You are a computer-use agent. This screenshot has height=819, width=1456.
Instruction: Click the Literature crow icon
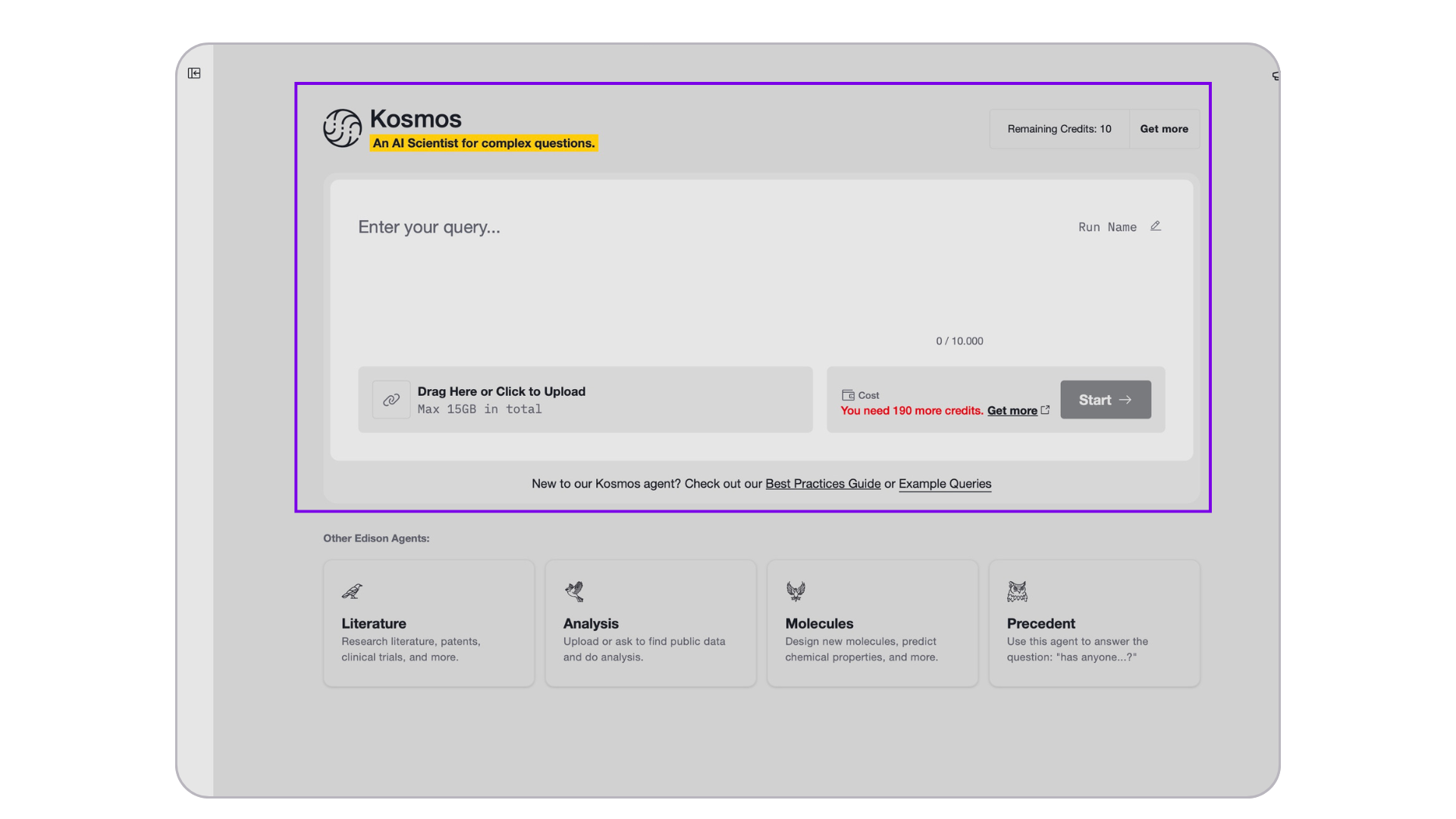(352, 591)
